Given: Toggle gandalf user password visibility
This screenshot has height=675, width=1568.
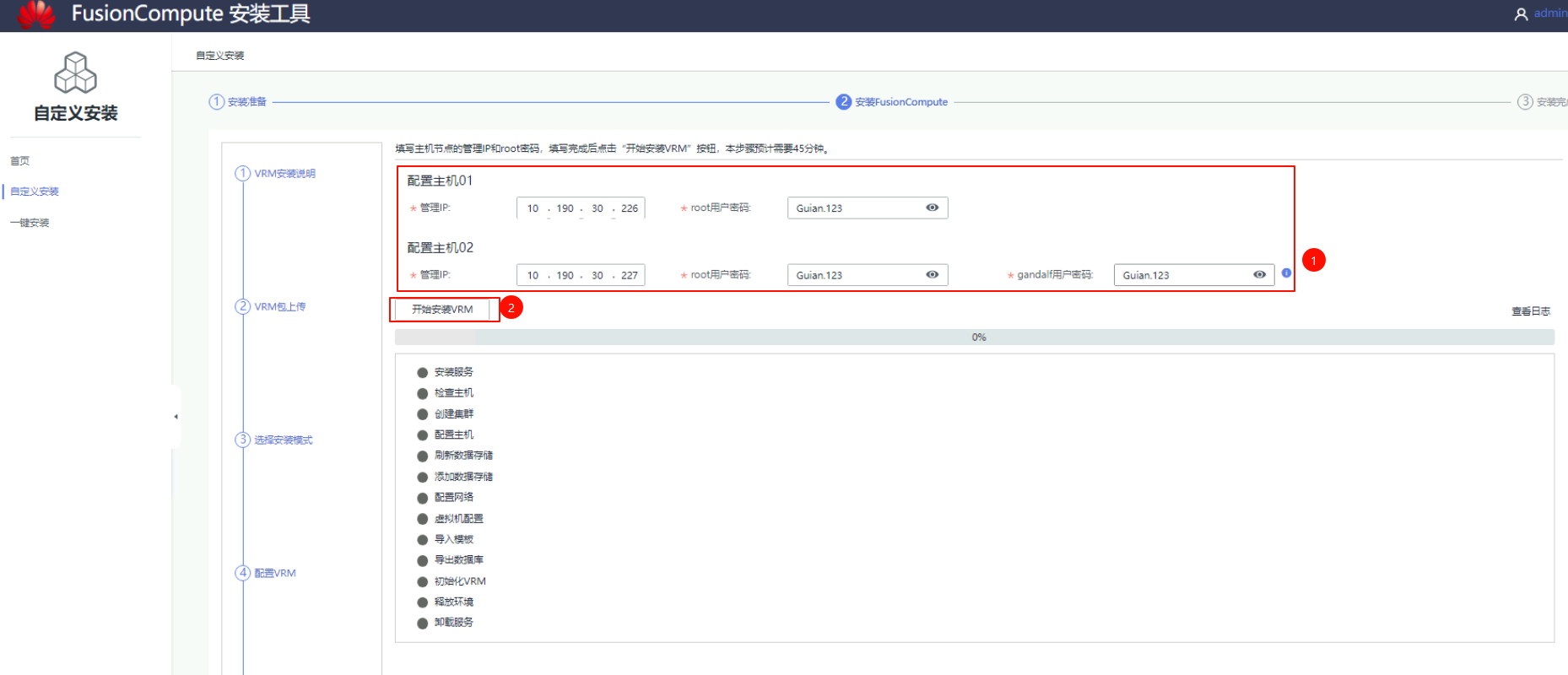Looking at the screenshot, I should (x=1258, y=275).
